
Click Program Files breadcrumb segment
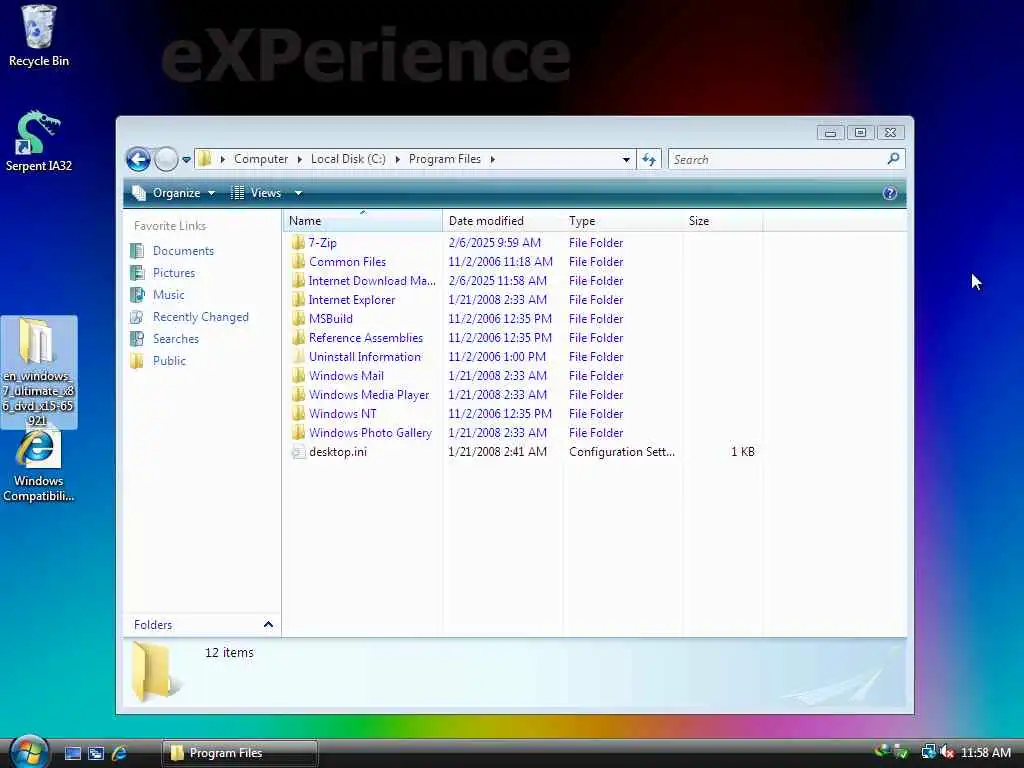445,159
